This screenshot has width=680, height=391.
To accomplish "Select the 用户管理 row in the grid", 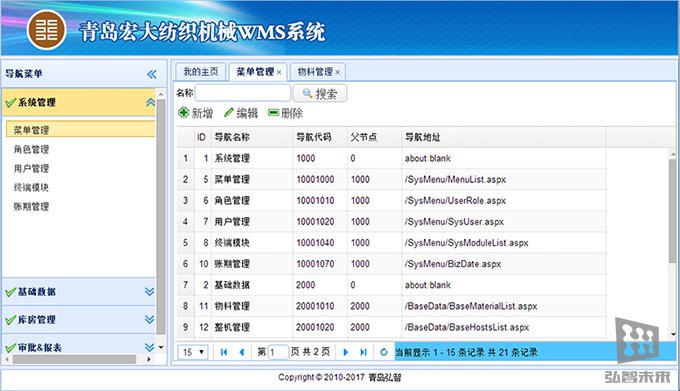I will tap(391, 222).
